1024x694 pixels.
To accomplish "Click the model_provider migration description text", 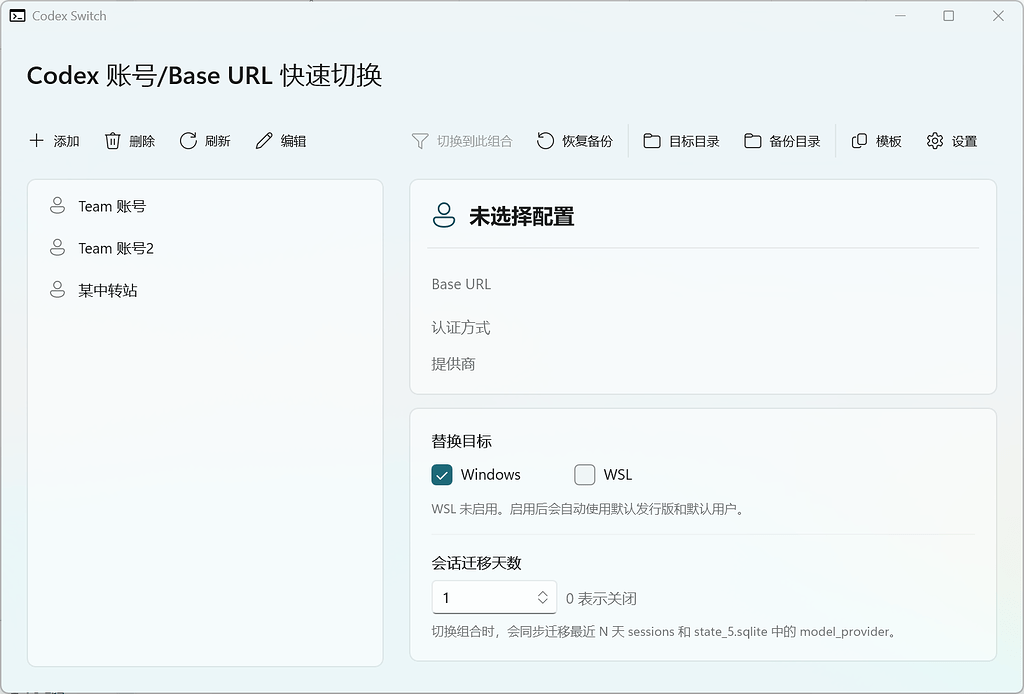I will (x=665, y=631).
